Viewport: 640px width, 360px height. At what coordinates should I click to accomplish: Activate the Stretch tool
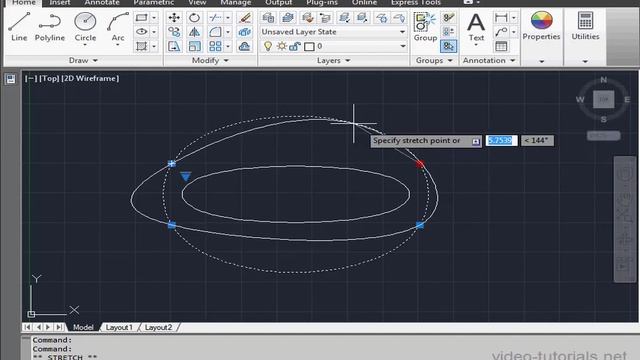(174, 46)
